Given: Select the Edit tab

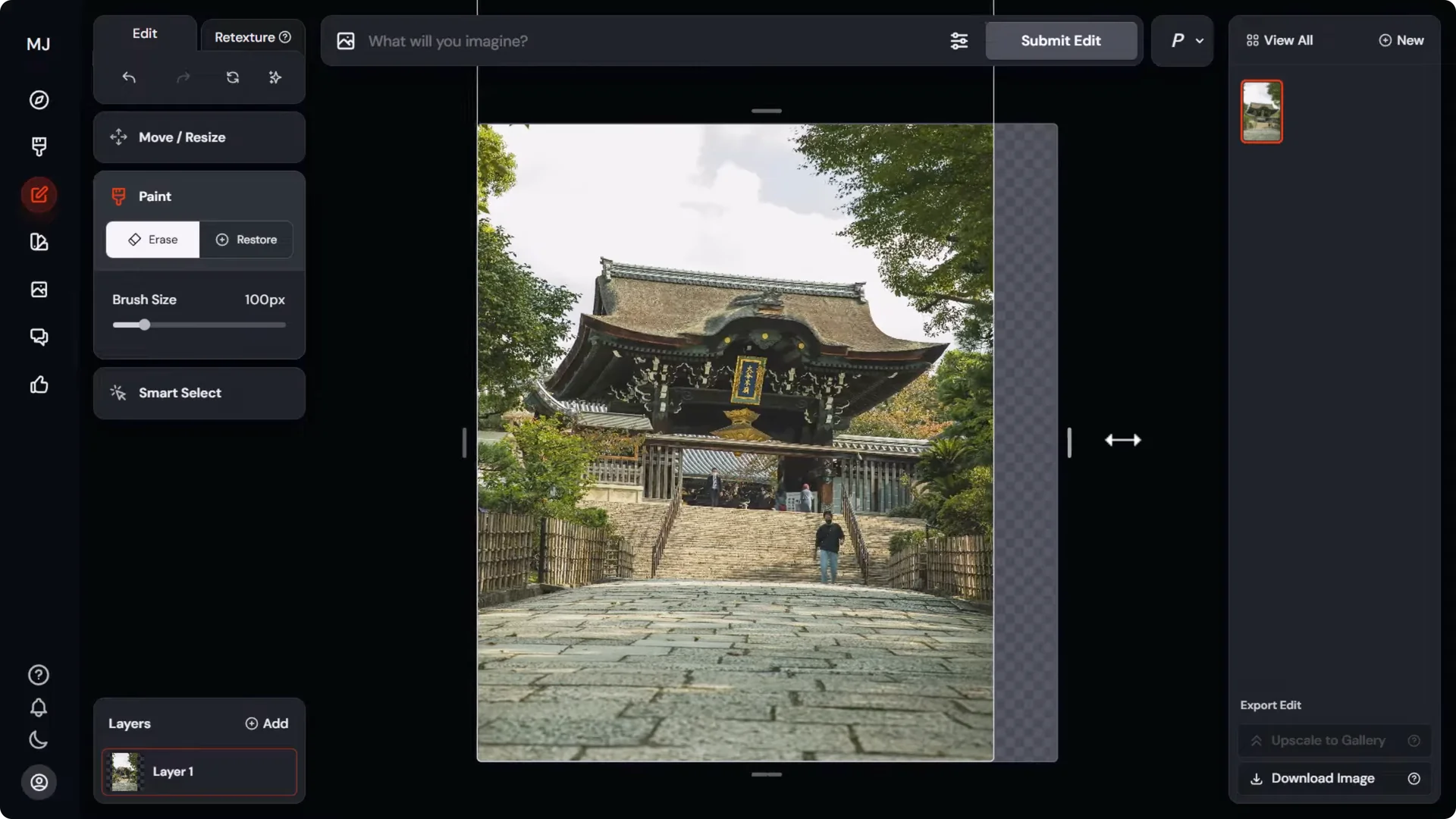Looking at the screenshot, I should click(x=144, y=33).
